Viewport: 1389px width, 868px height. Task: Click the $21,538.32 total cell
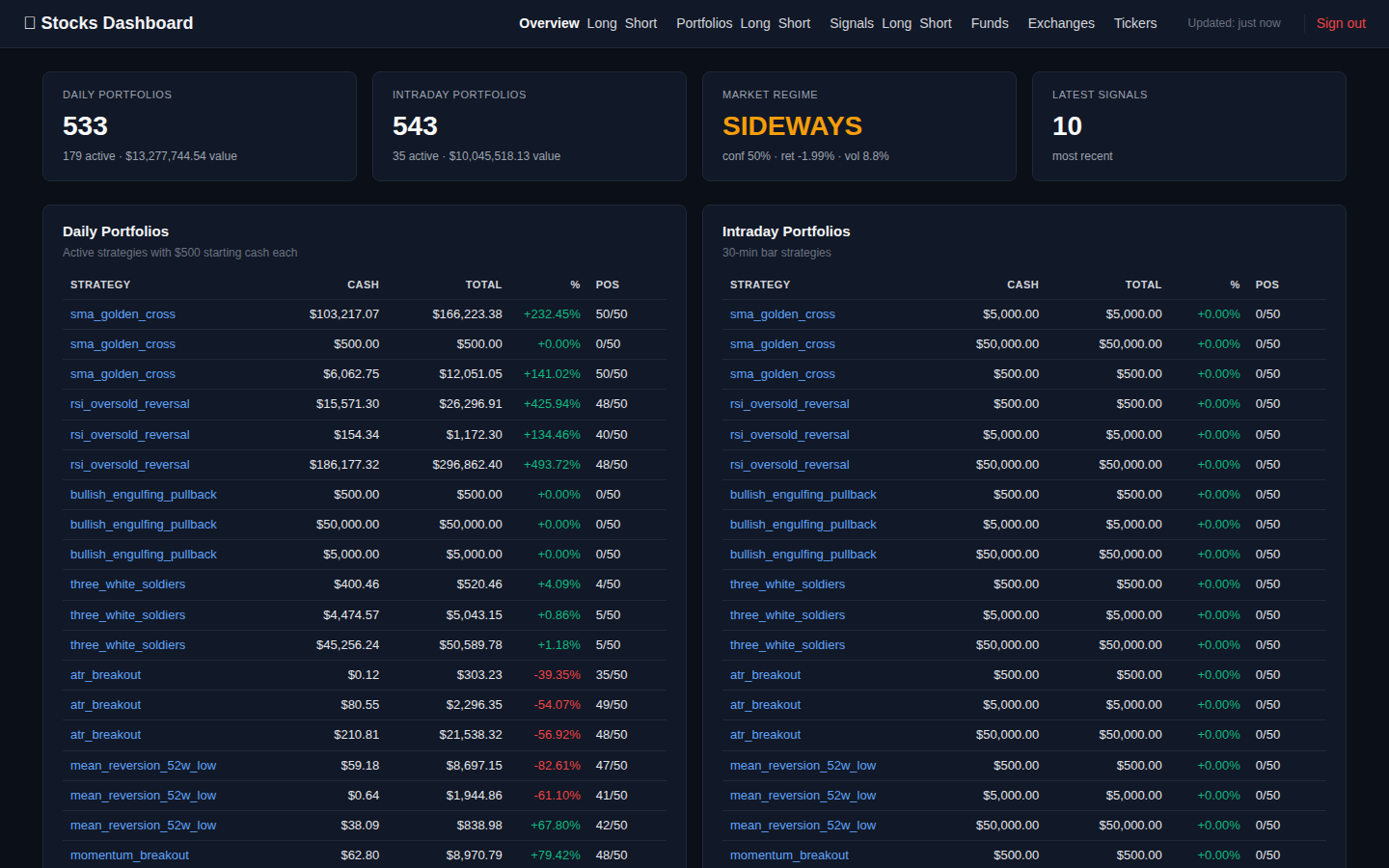coord(471,735)
